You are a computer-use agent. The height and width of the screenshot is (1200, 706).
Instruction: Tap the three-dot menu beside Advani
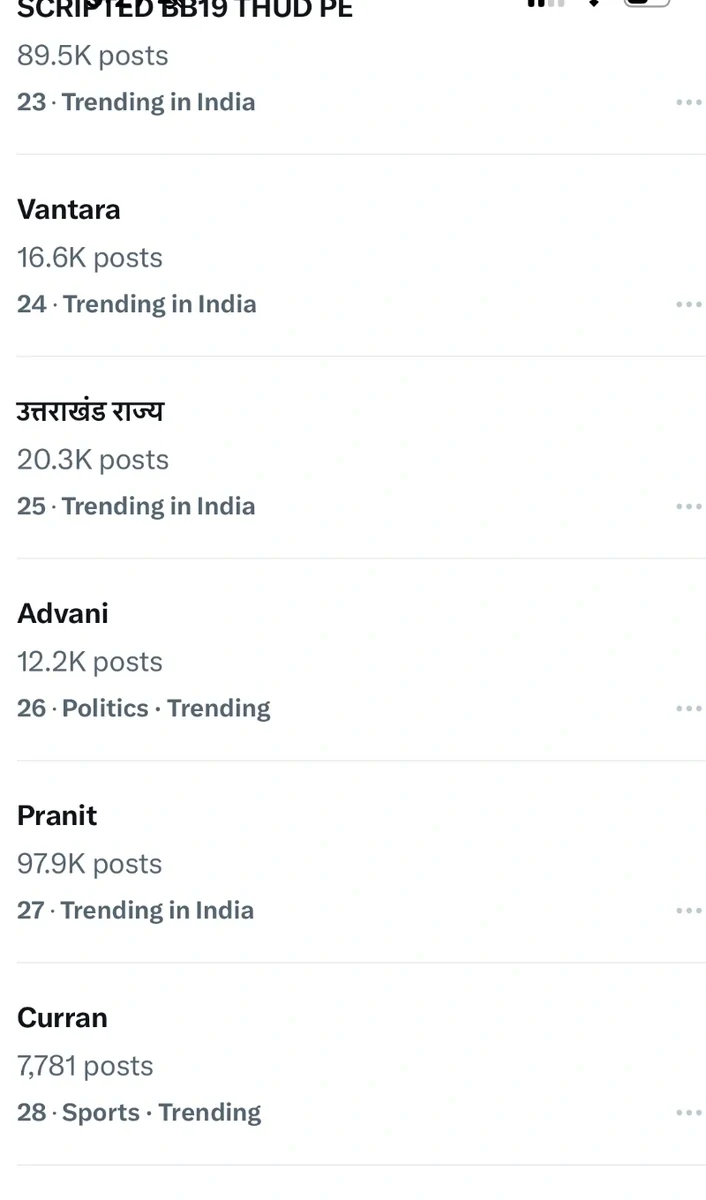point(688,708)
